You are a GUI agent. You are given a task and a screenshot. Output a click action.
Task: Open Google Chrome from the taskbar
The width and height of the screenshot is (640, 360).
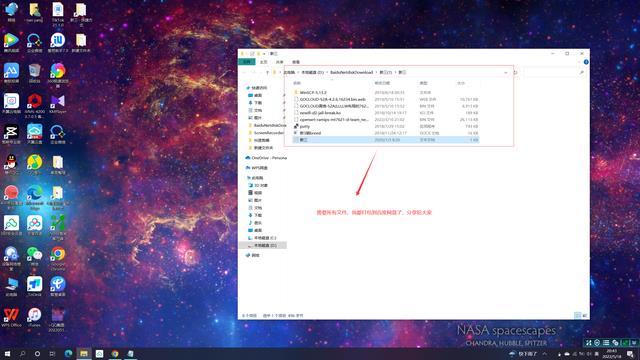click(x=115, y=353)
